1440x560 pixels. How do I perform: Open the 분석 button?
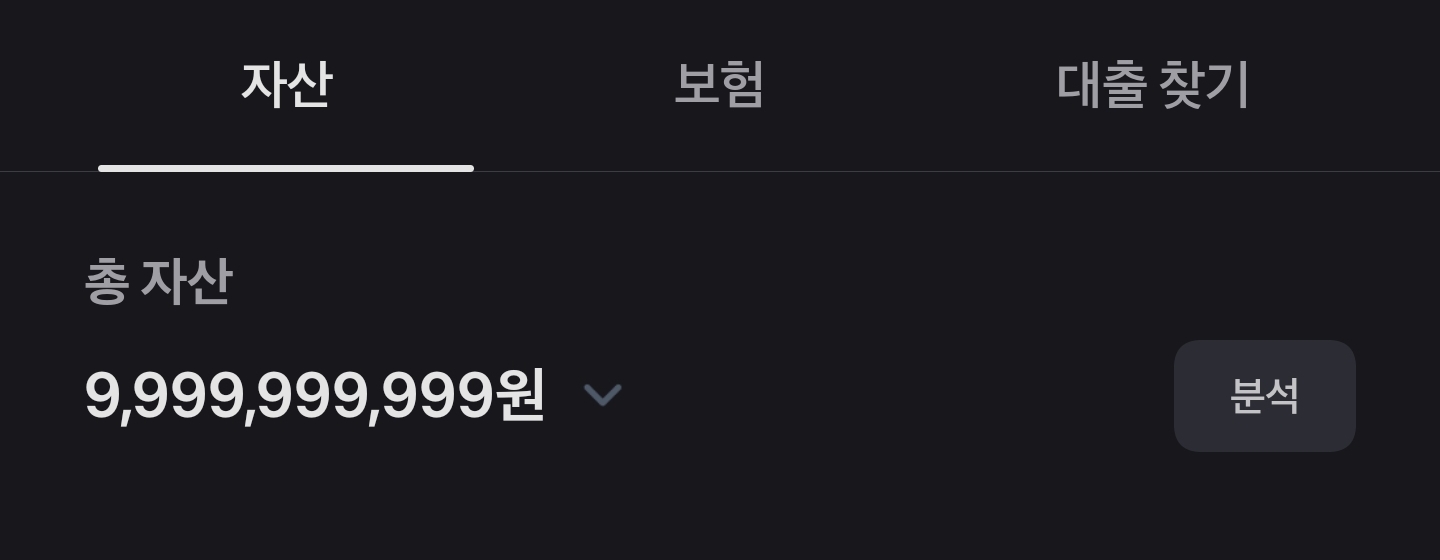(x=1264, y=396)
